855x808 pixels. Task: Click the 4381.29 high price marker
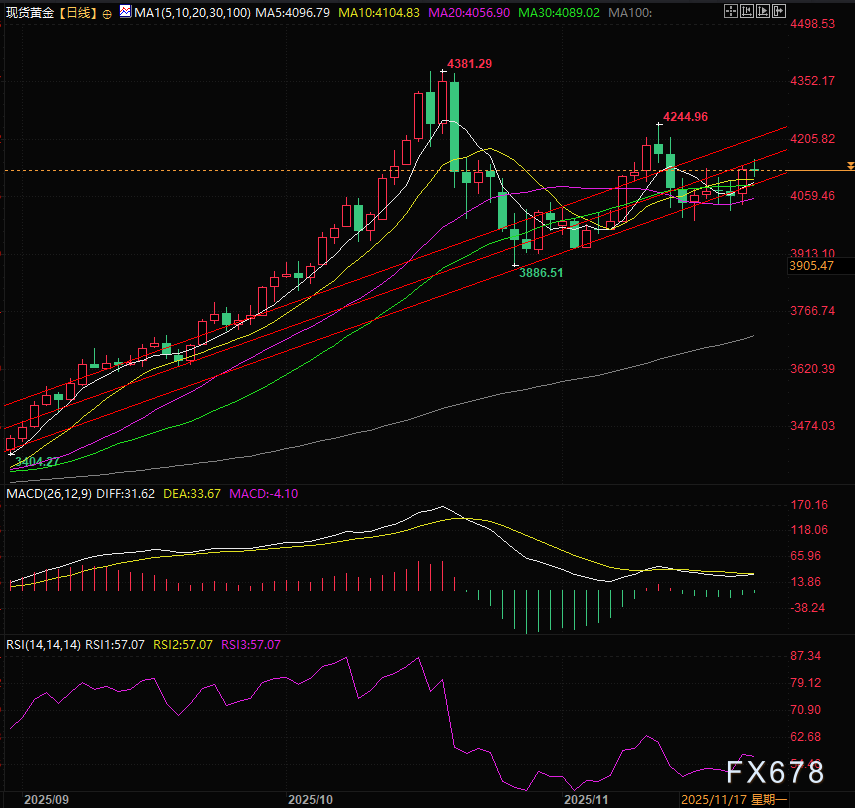click(470, 63)
